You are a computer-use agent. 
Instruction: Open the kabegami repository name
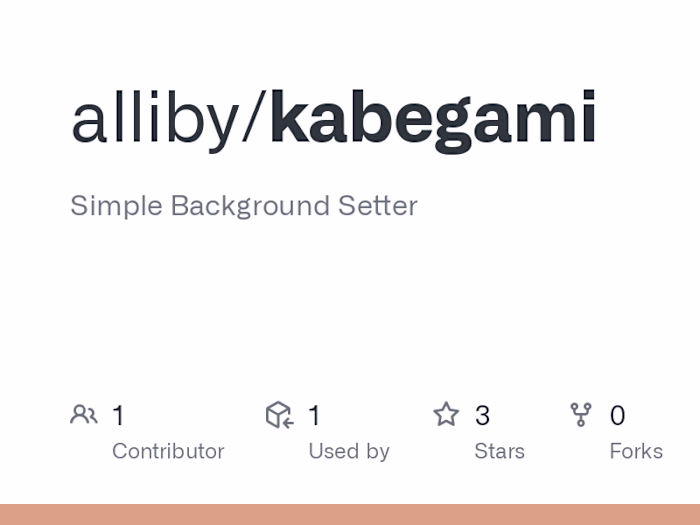point(433,118)
